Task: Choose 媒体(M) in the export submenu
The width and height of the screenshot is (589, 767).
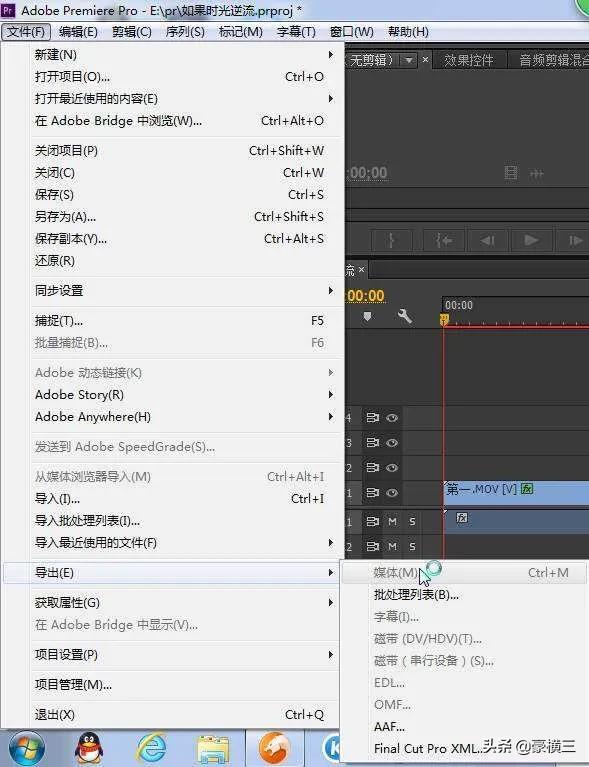Action: tap(464, 572)
